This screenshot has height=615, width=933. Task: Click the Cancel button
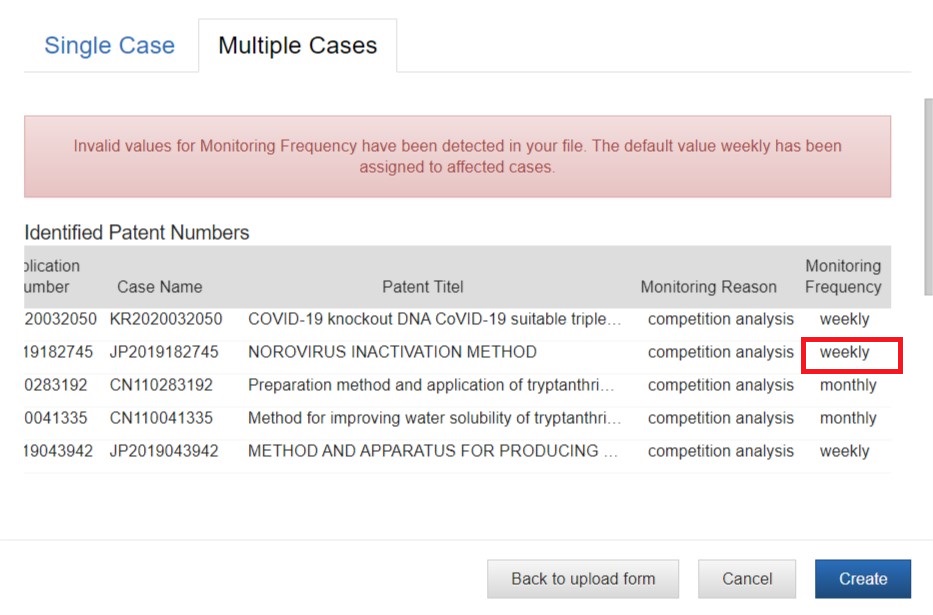click(747, 579)
